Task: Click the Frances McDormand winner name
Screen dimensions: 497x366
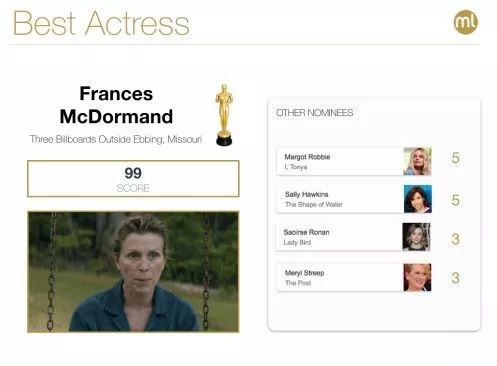Action: click(116, 105)
